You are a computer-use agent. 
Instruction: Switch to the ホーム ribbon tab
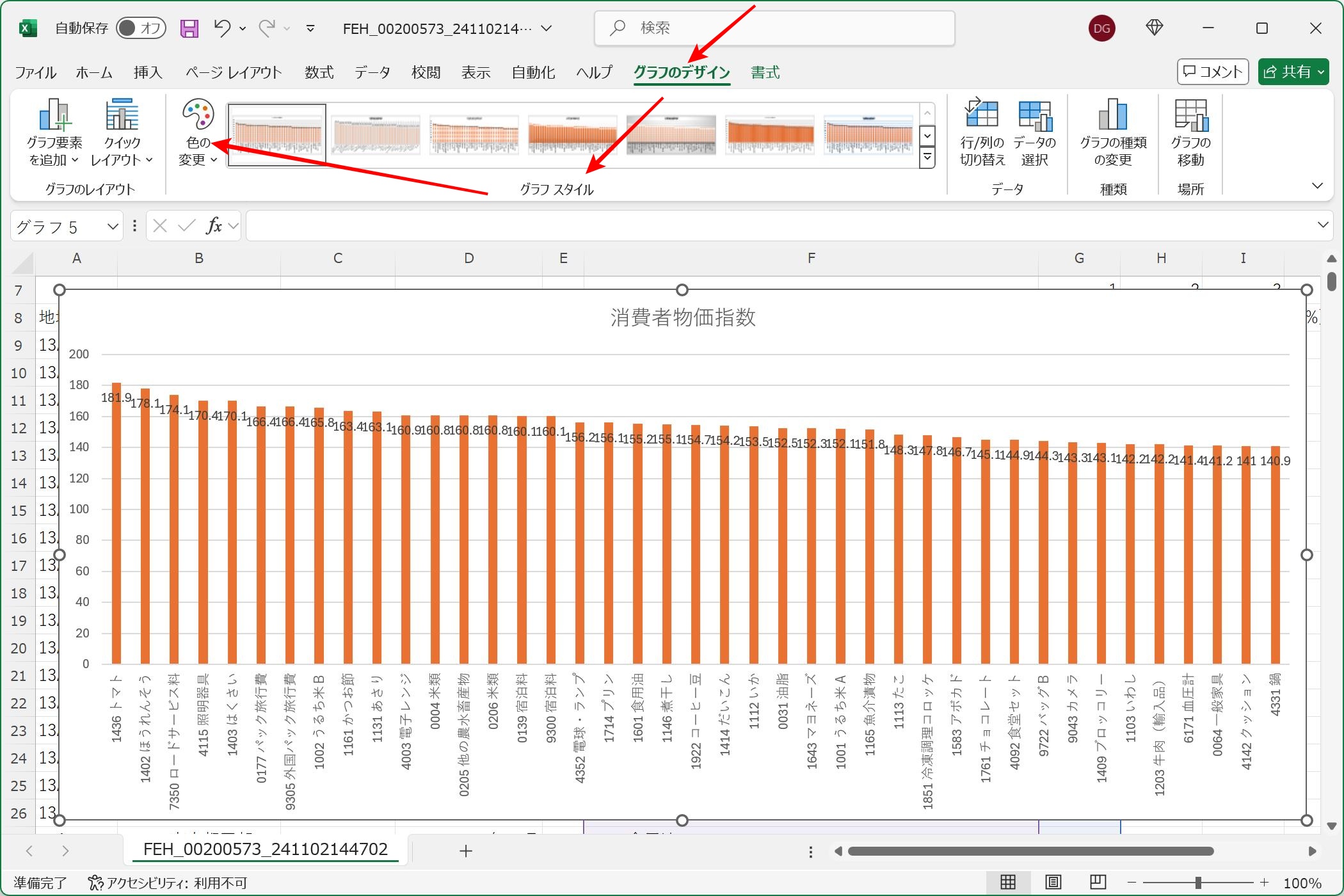pos(94,72)
